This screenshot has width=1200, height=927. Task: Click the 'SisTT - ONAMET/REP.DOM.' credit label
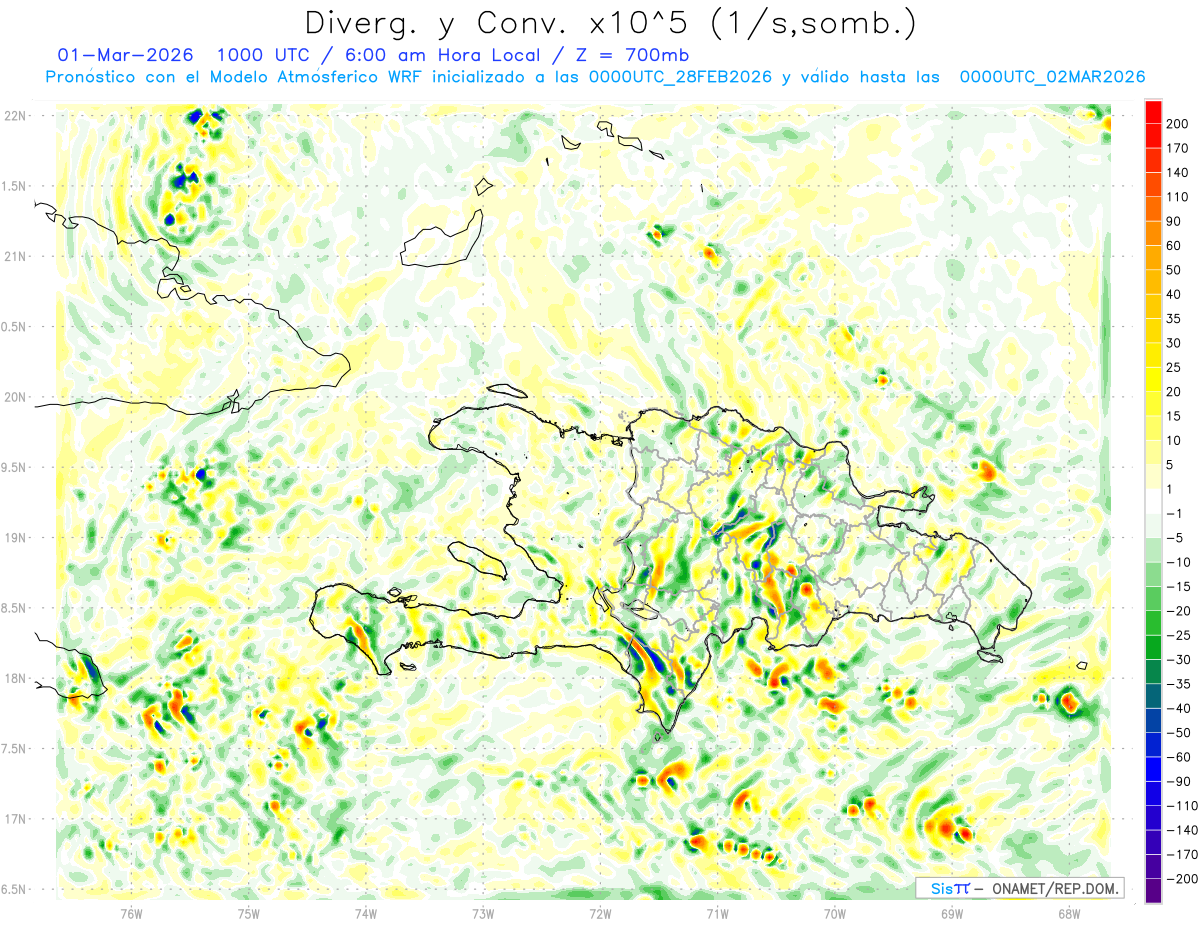click(1020, 888)
